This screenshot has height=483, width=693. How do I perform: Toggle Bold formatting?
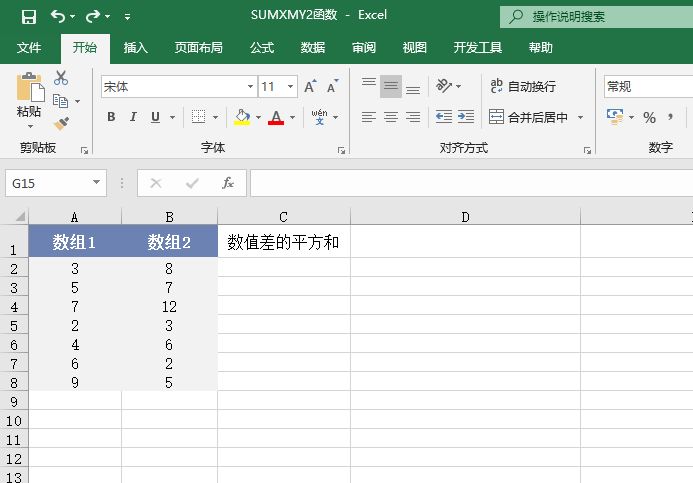(111, 117)
